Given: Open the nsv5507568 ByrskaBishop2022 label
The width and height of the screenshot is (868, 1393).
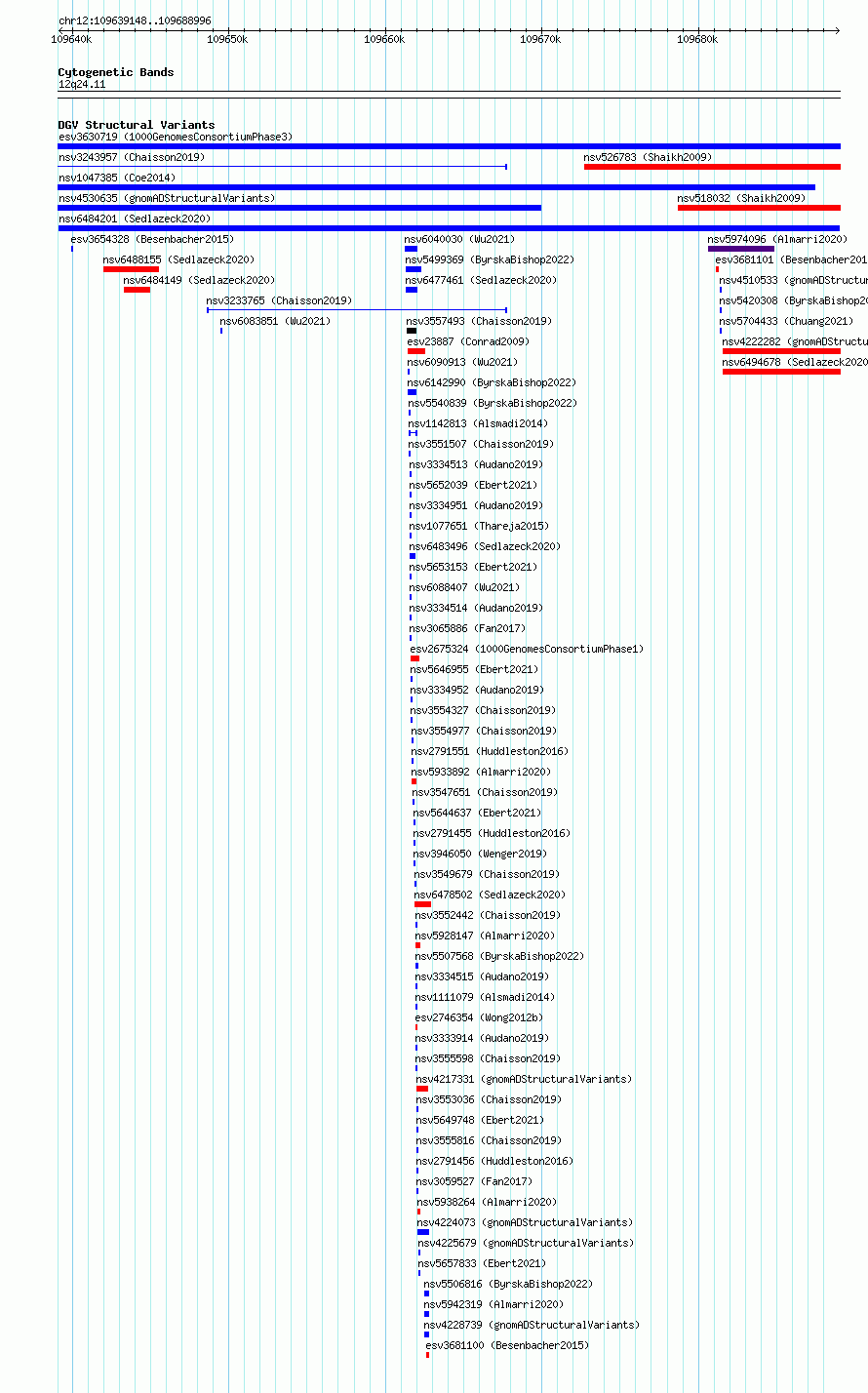Looking at the screenshot, I should point(500,956).
